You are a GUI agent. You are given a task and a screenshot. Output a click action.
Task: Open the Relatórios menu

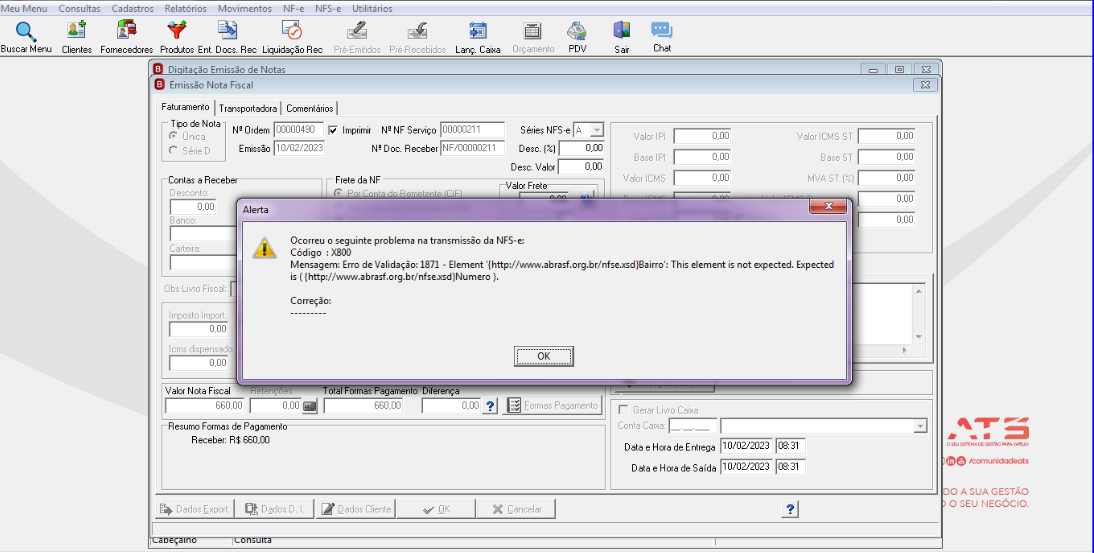pyautogui.click(x=186, y=8)
